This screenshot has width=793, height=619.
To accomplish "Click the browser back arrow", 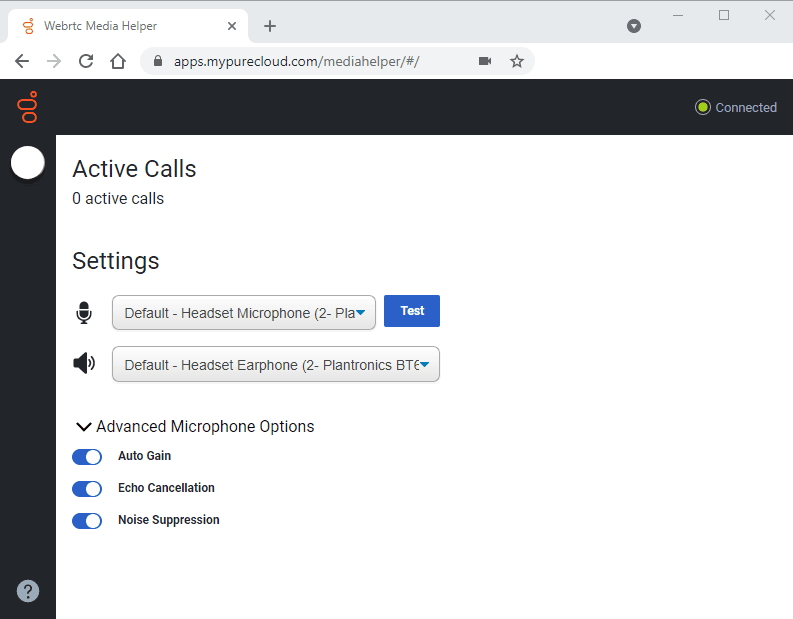I will click(22, 61).
